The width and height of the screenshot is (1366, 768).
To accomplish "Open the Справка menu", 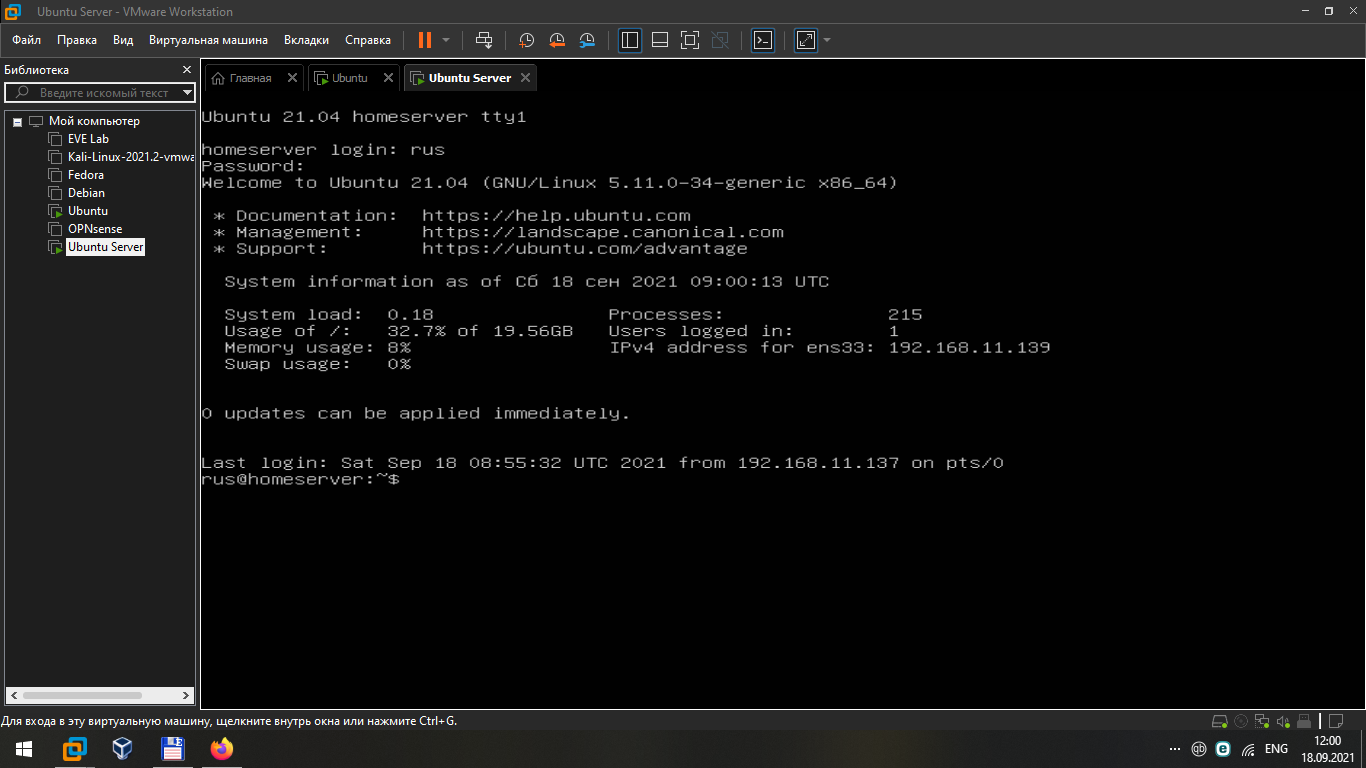I will point(368,40).
